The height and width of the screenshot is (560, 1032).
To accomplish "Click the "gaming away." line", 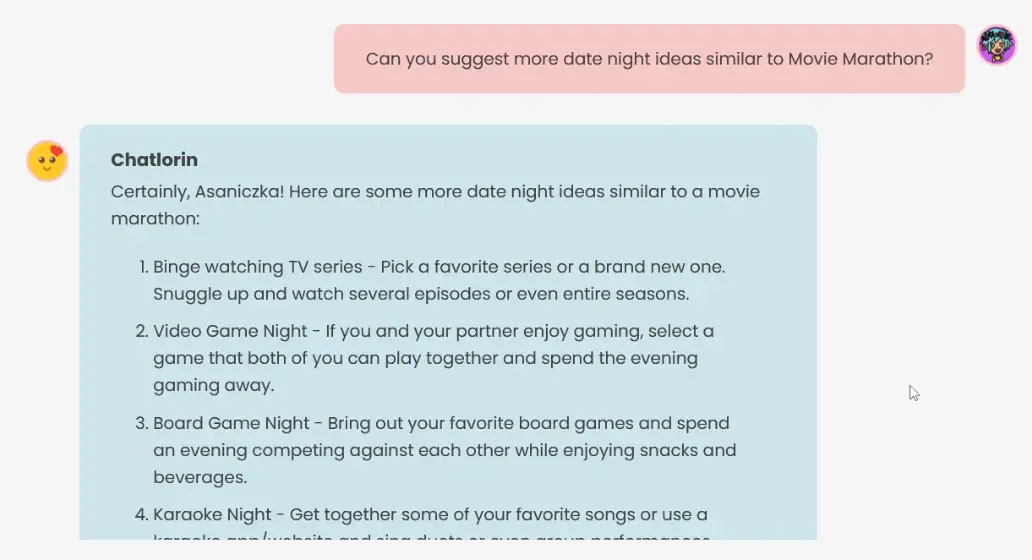I will tap(213, 385).
